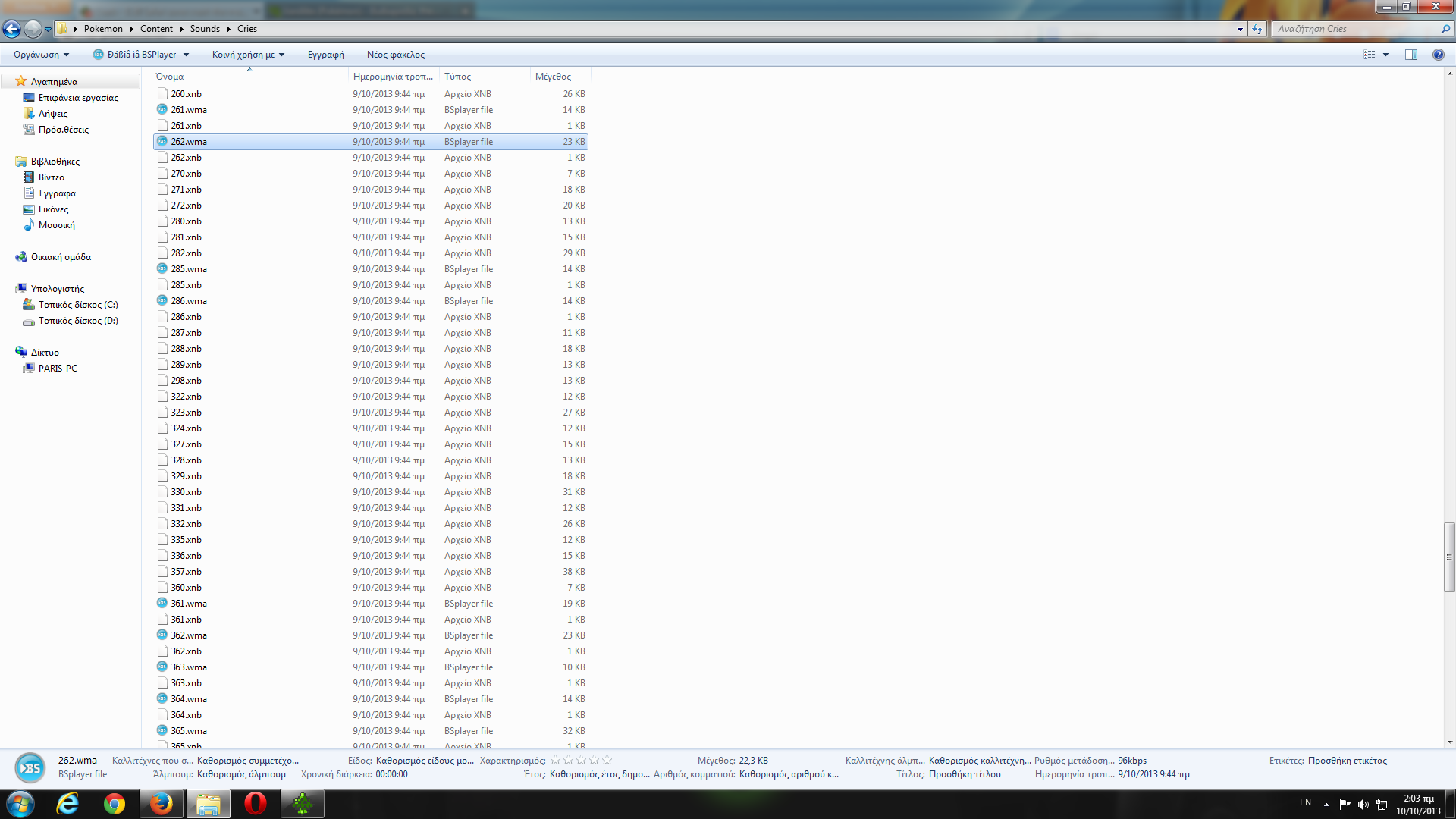Viewport: 1456px width, 819px height.
Task: Click the refresh button beside address bar
Action: coord(1257,29)
